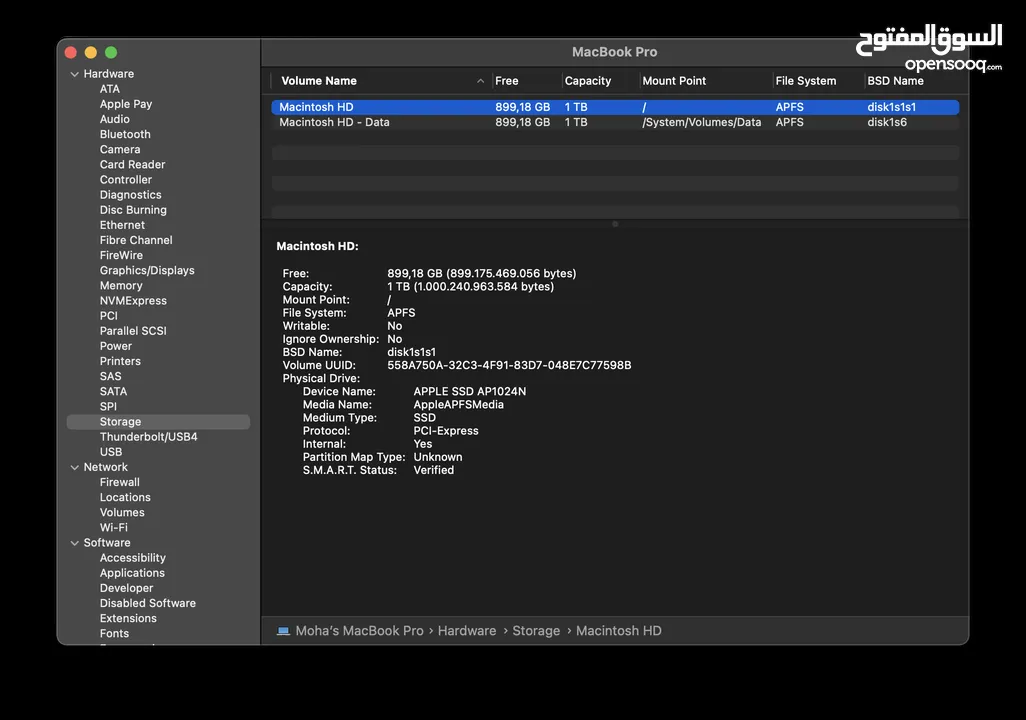Screen dimensions: 1026x720
Task: Select Ethernet in the sidebar
Action: tap(122, 225)
